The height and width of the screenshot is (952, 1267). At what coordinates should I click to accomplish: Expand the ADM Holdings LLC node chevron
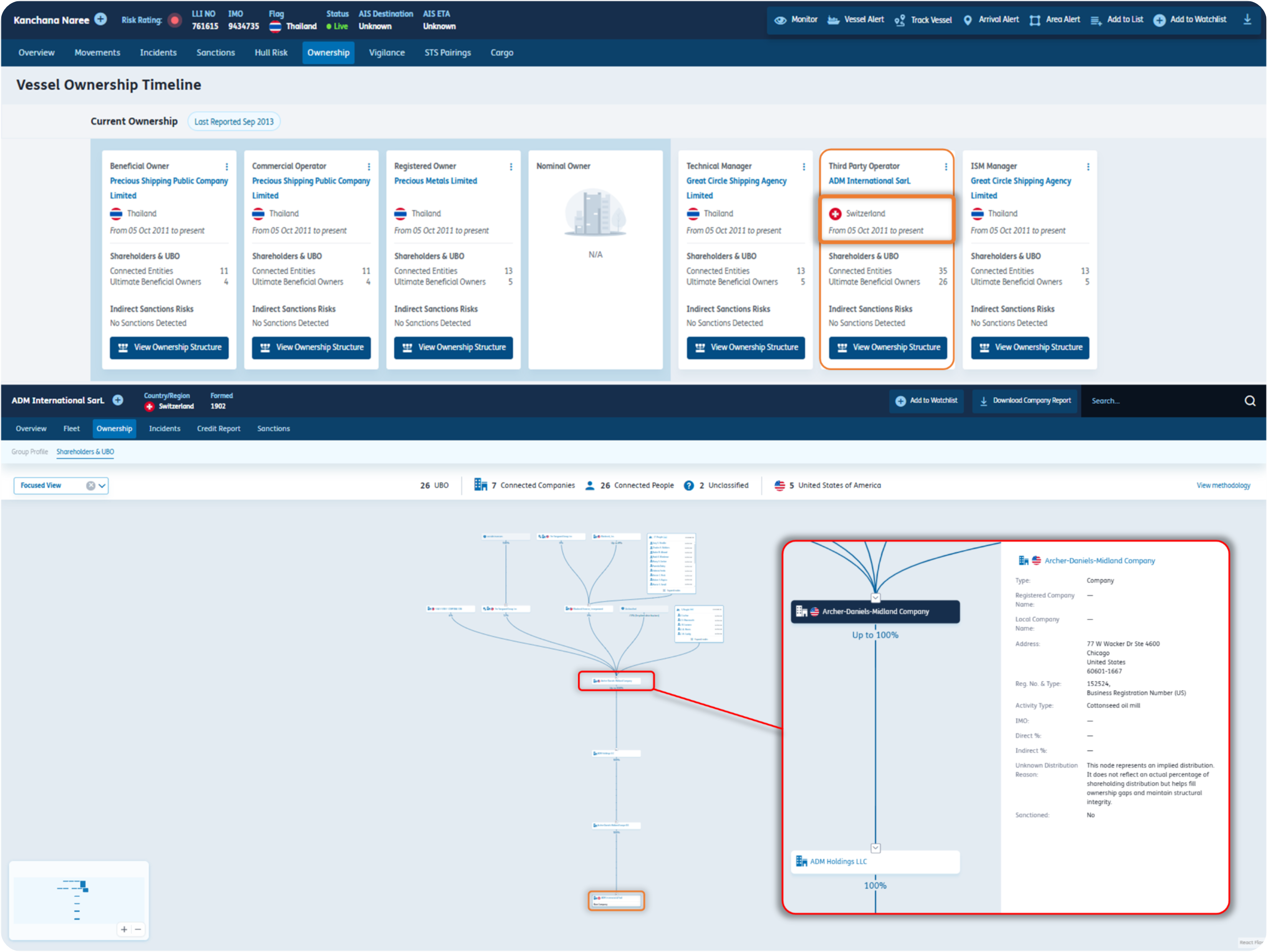click(x=875, y=848)
